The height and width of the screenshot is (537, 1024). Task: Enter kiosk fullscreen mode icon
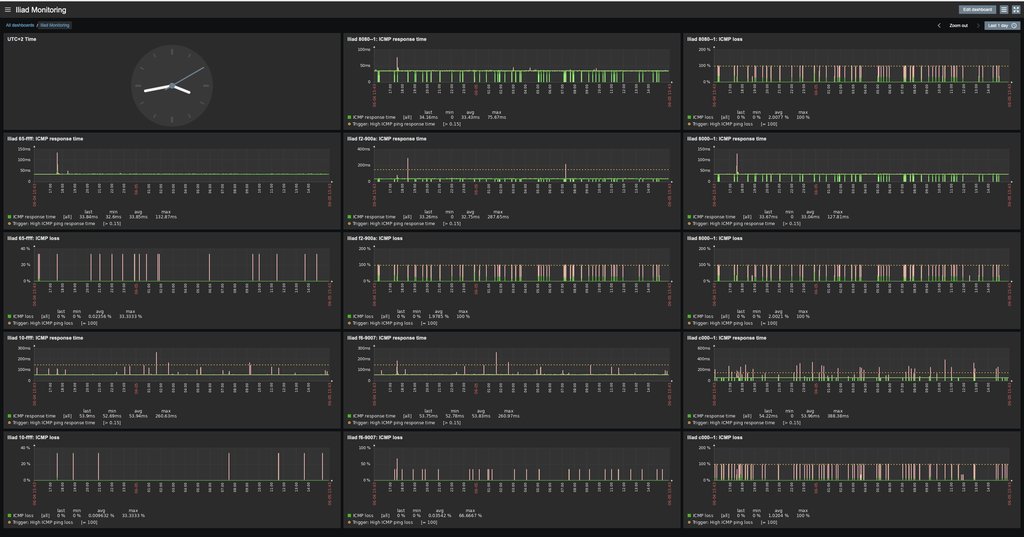(x=1016, y=10)
